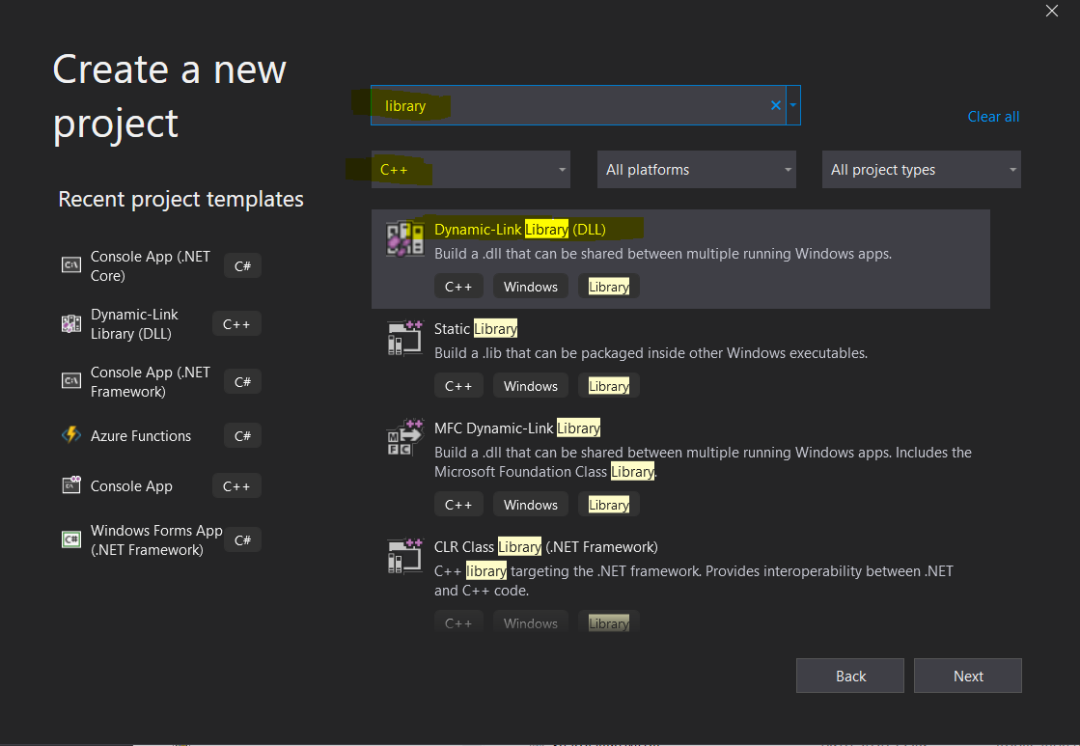Click the recent Dynamic-Link Library (DLL) icon
The height and width of the screenshot is (746, 1080).
point(71,324)
